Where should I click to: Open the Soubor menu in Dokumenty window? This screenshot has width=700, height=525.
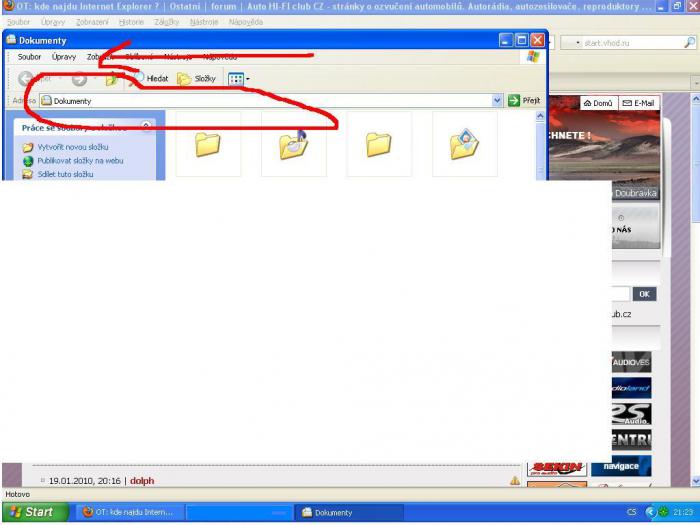pyautogui.click(x=29, y=57)
